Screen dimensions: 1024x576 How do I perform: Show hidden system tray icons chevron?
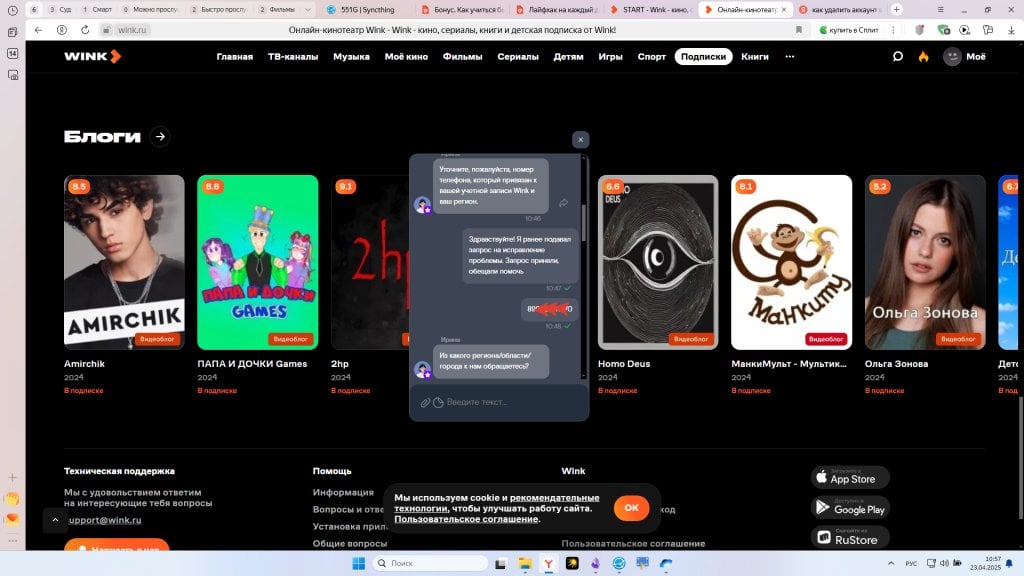point(891,563)
